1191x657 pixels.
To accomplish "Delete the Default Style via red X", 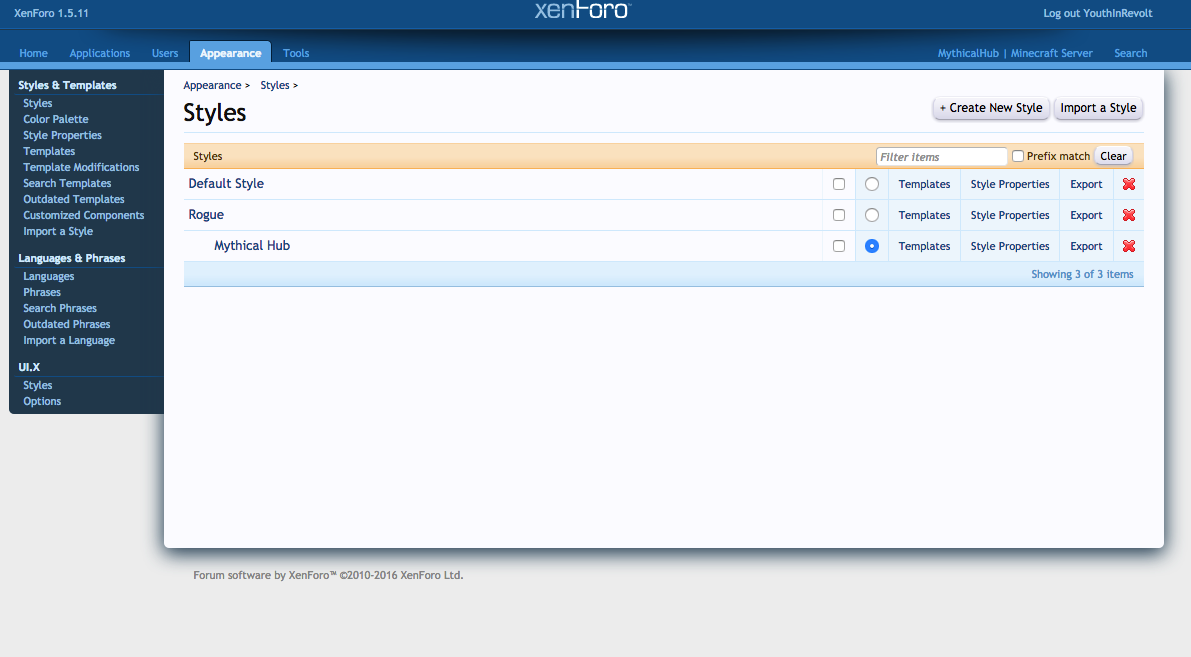I will click(x=1129, y=184).
